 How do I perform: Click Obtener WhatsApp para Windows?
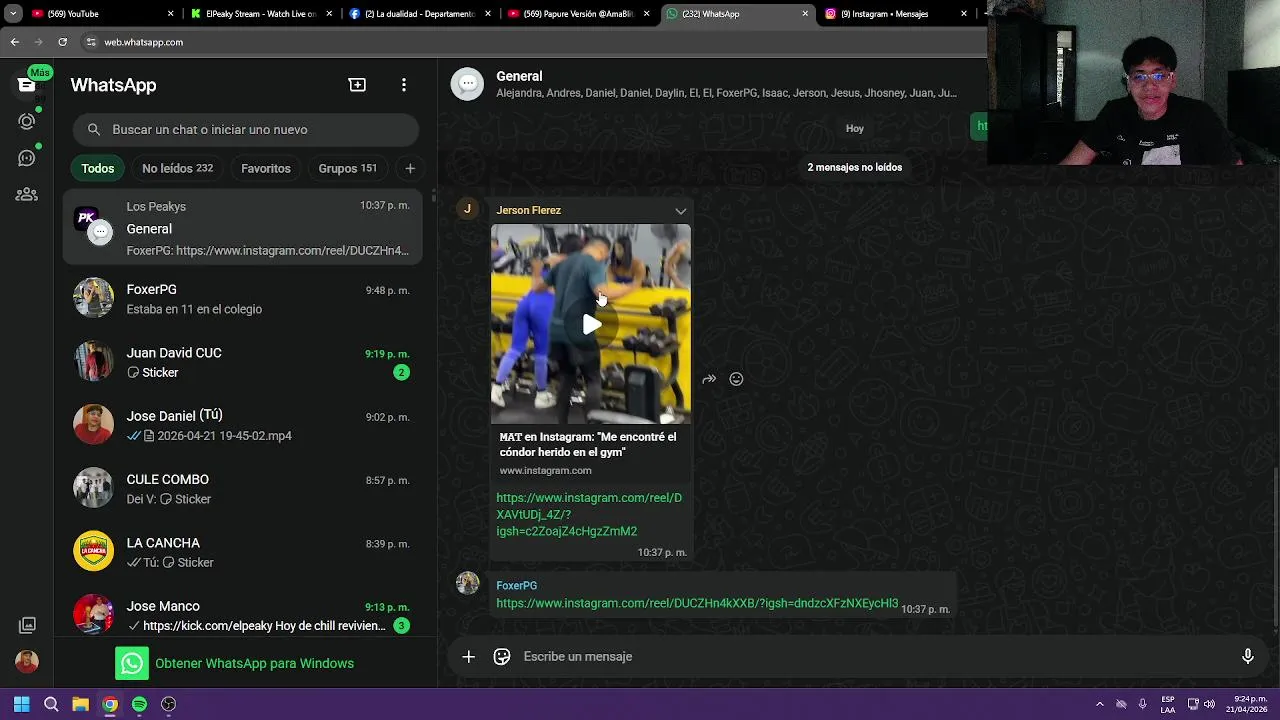(235, 663)
